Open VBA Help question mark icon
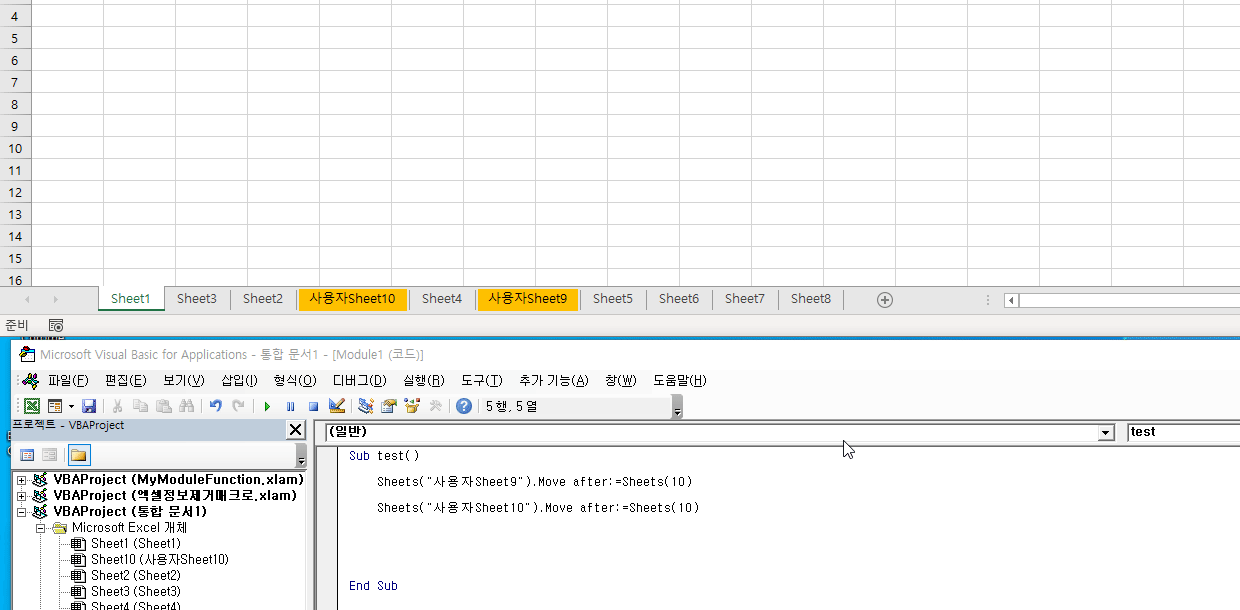Viewport: 1240px width, 610px height. [464, 406]
